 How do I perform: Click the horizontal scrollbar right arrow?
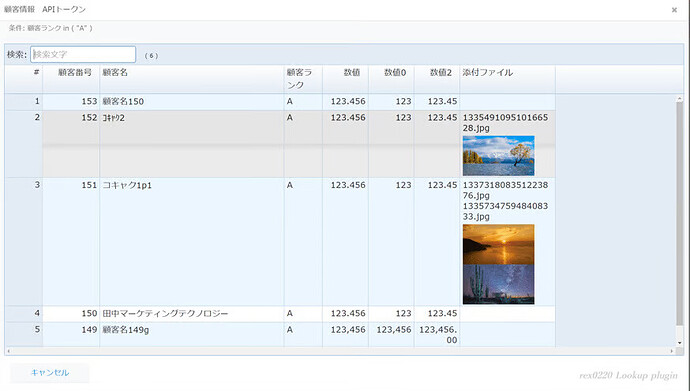672,351
